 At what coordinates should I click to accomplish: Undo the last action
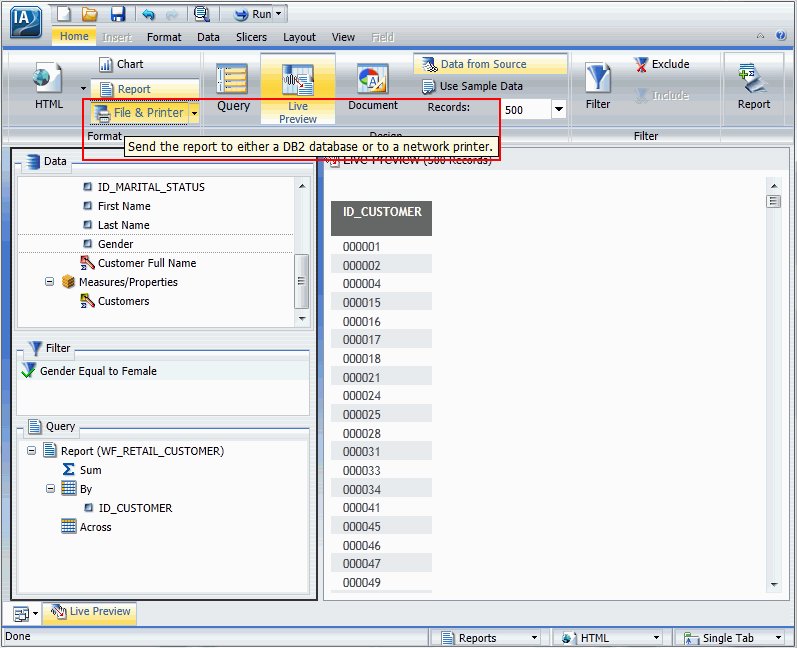point(148,14)
